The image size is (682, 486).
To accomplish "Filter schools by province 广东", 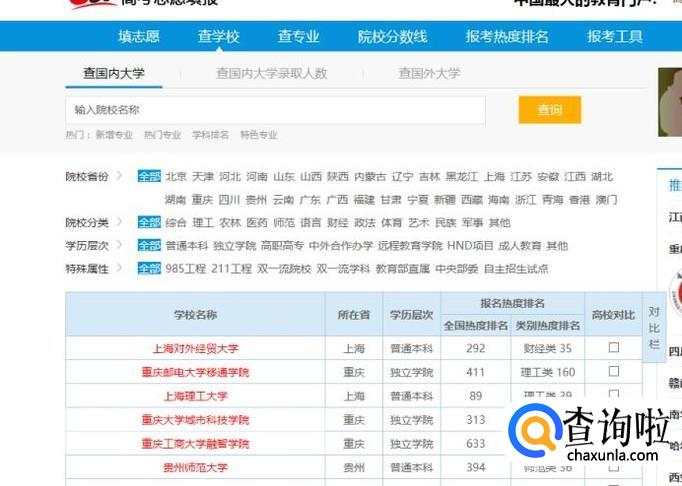I will coord(310,200).
